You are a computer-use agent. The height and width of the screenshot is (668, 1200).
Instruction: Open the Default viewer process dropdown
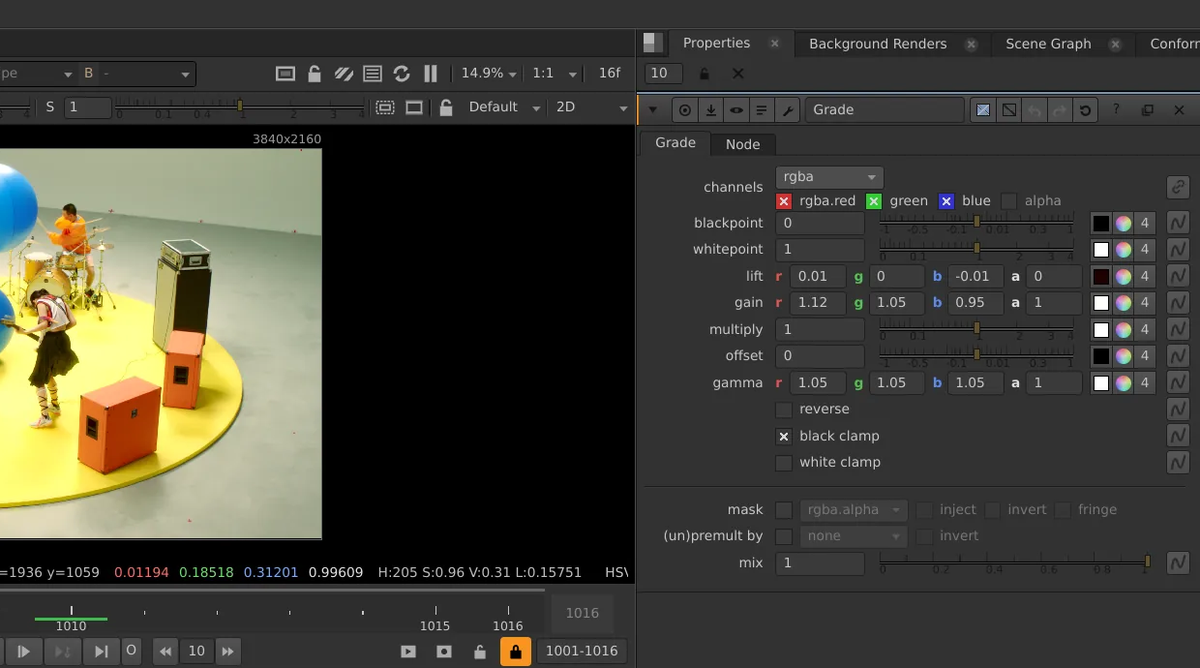point(504,107)
